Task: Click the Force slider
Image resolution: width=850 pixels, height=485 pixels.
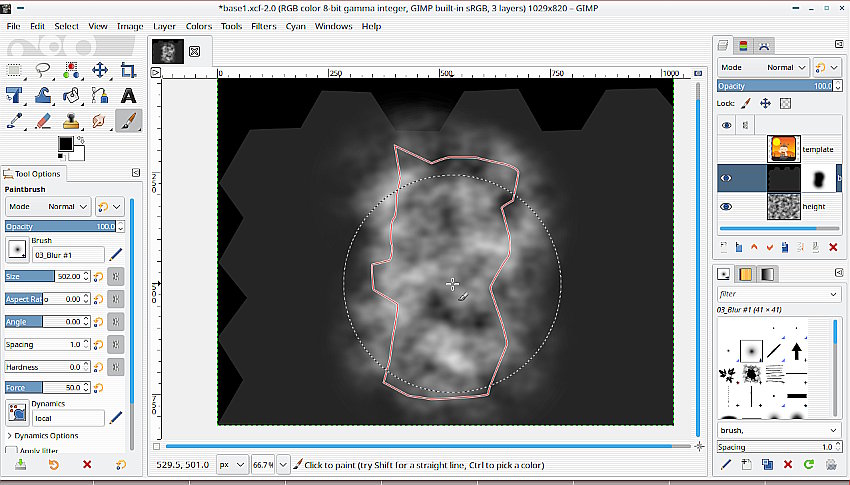Action: pyautogui.click(x=45, y=387)
